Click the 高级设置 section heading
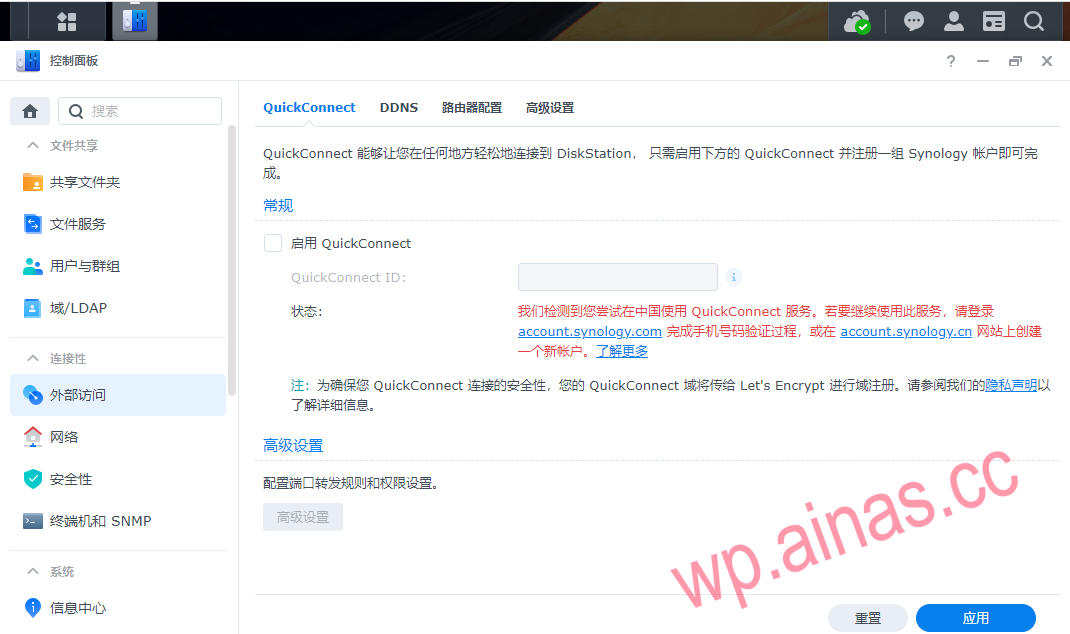Viewport: 1070px width, 634px height. tap(293, 446)
